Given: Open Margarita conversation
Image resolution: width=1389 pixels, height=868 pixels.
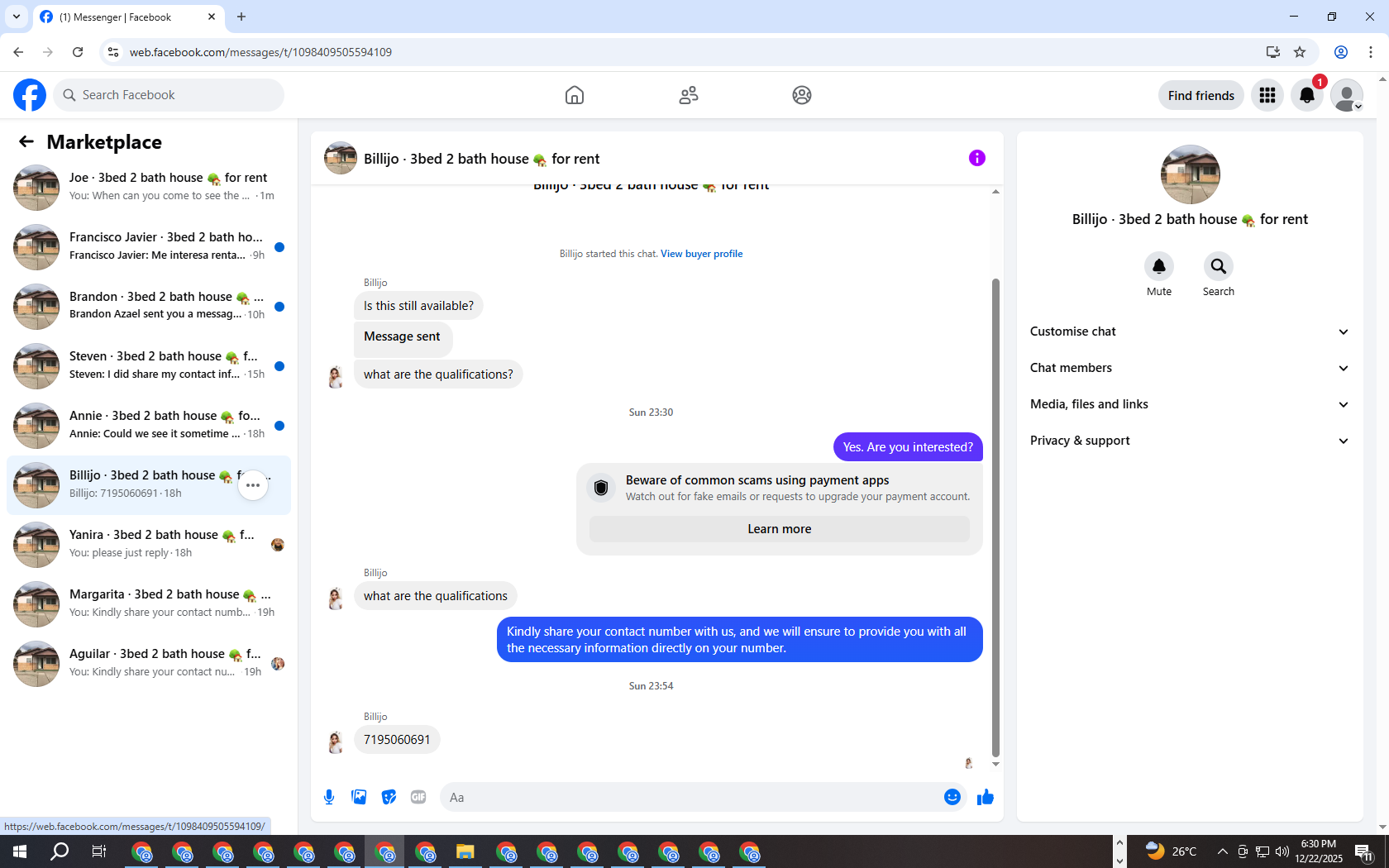Looking at the screenshot, I should point(149,604).
